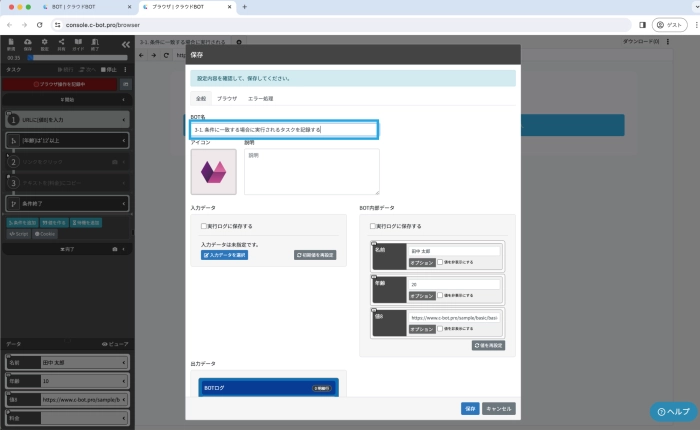Collapse the sidebar with the double-chevron icon
700x430 pixels.
pyautogui.click(x=126, y=45)
